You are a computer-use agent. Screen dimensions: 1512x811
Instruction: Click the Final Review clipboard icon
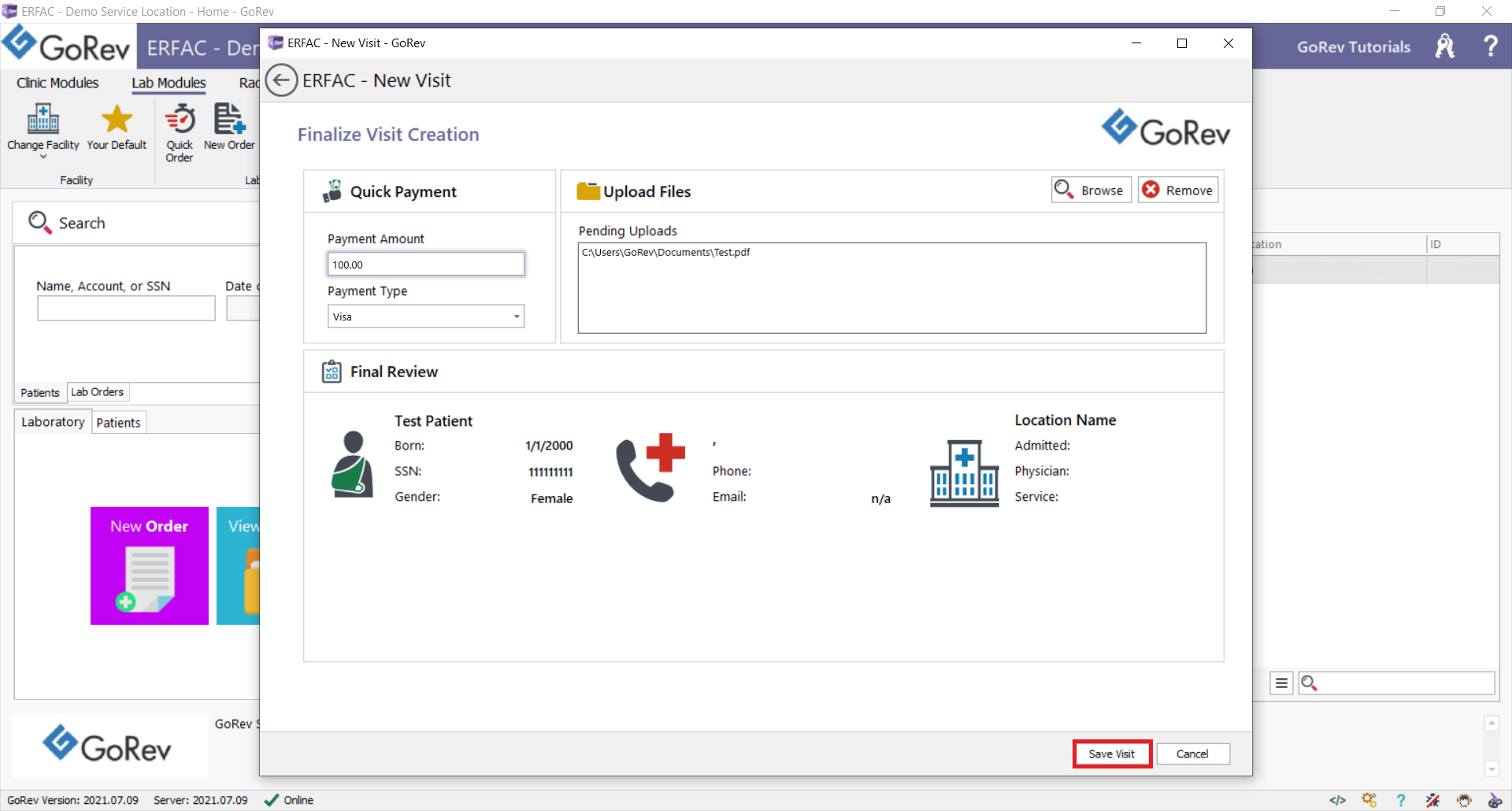(x=332, y=372)
